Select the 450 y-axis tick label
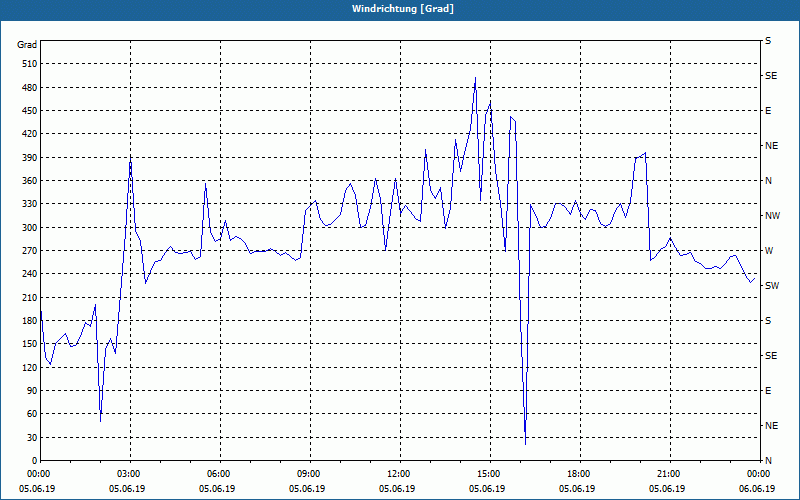The width and height of the screenshot is (800, 500). [x=30, y=111]
